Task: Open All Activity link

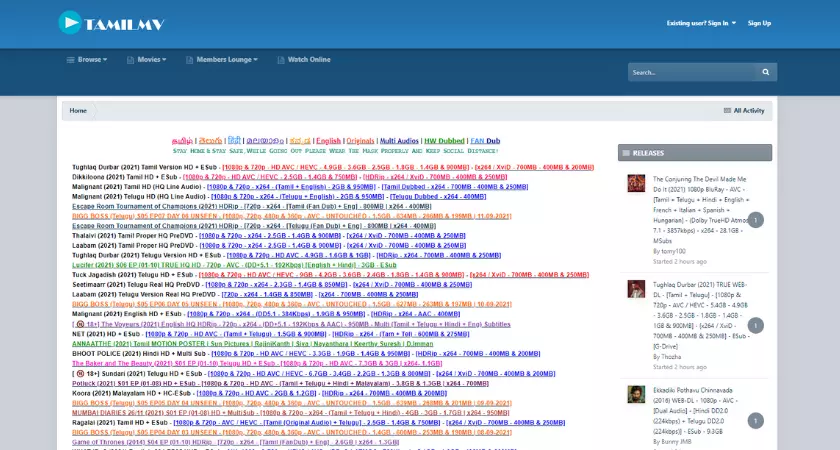Action: tap(744, 110)
